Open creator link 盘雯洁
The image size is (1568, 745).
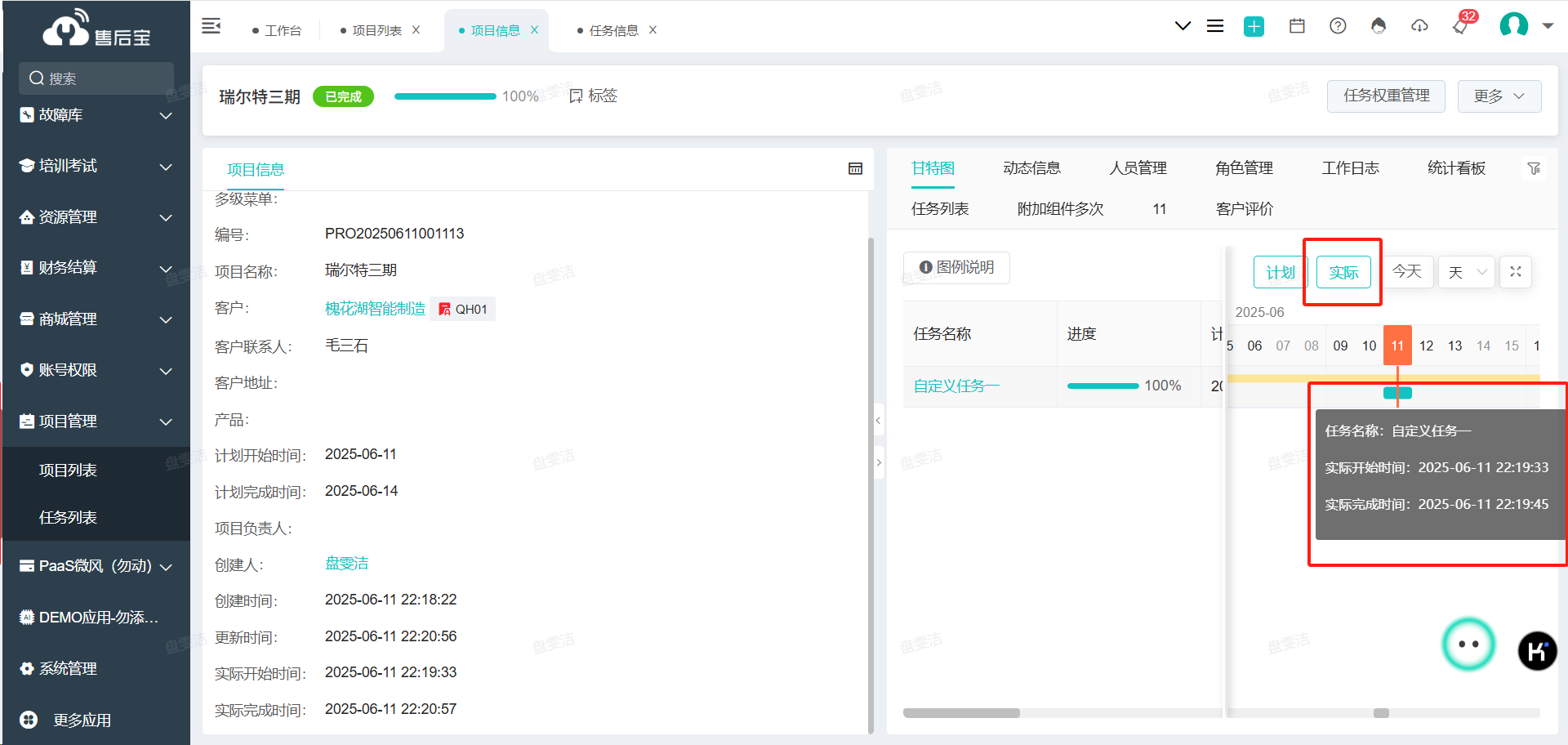point(346,564)
